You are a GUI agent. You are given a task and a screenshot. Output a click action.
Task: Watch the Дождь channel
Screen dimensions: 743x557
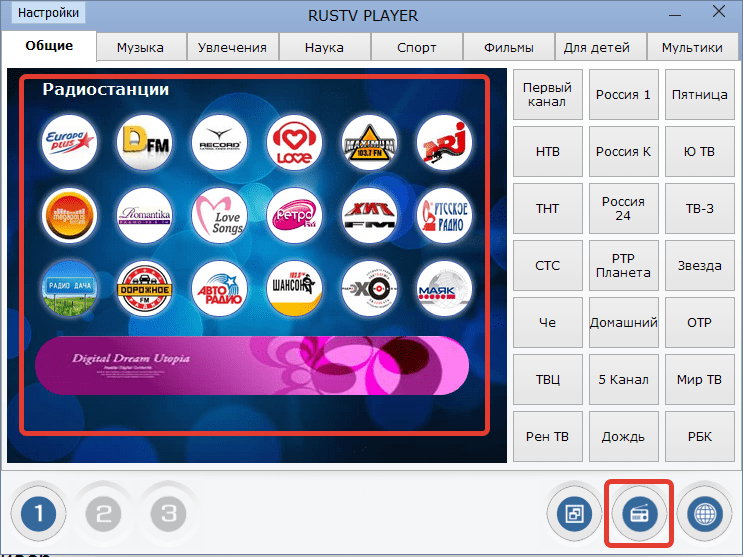pyautogui.click(x=624, y=436)
